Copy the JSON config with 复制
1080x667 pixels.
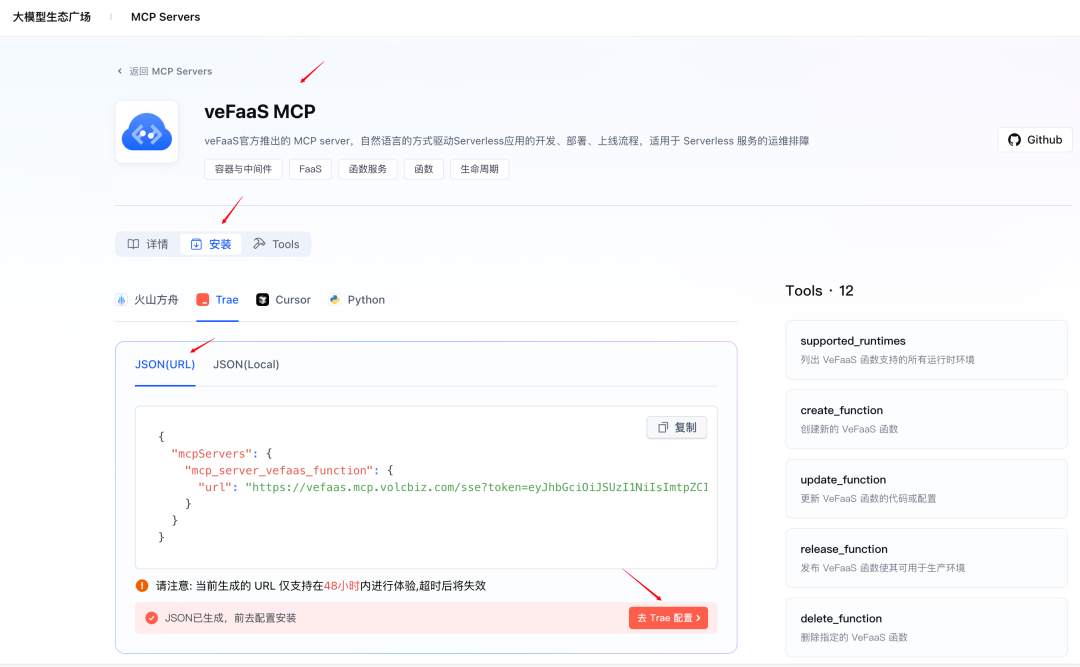676,428
